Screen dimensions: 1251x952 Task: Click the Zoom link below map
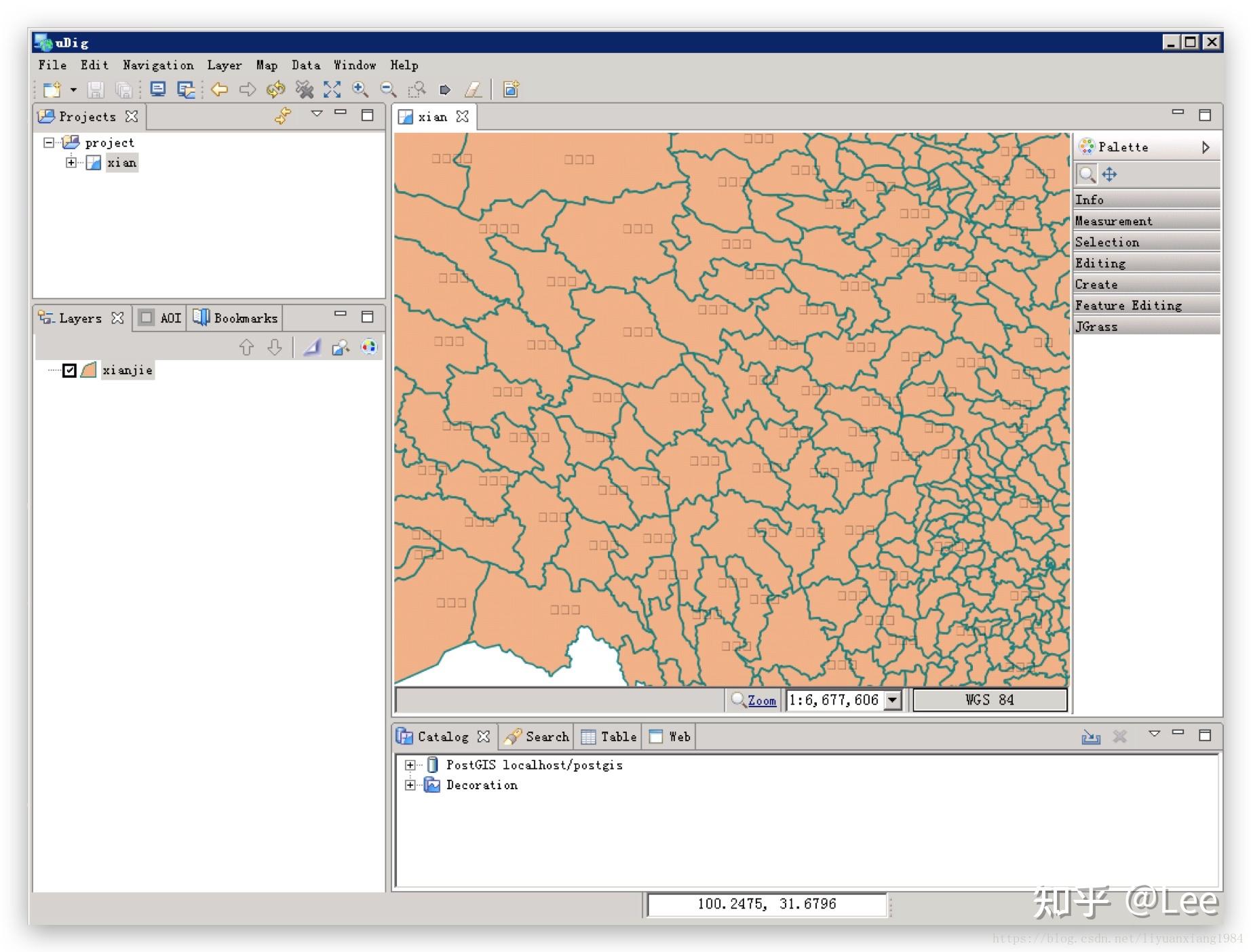coord(761,700)
